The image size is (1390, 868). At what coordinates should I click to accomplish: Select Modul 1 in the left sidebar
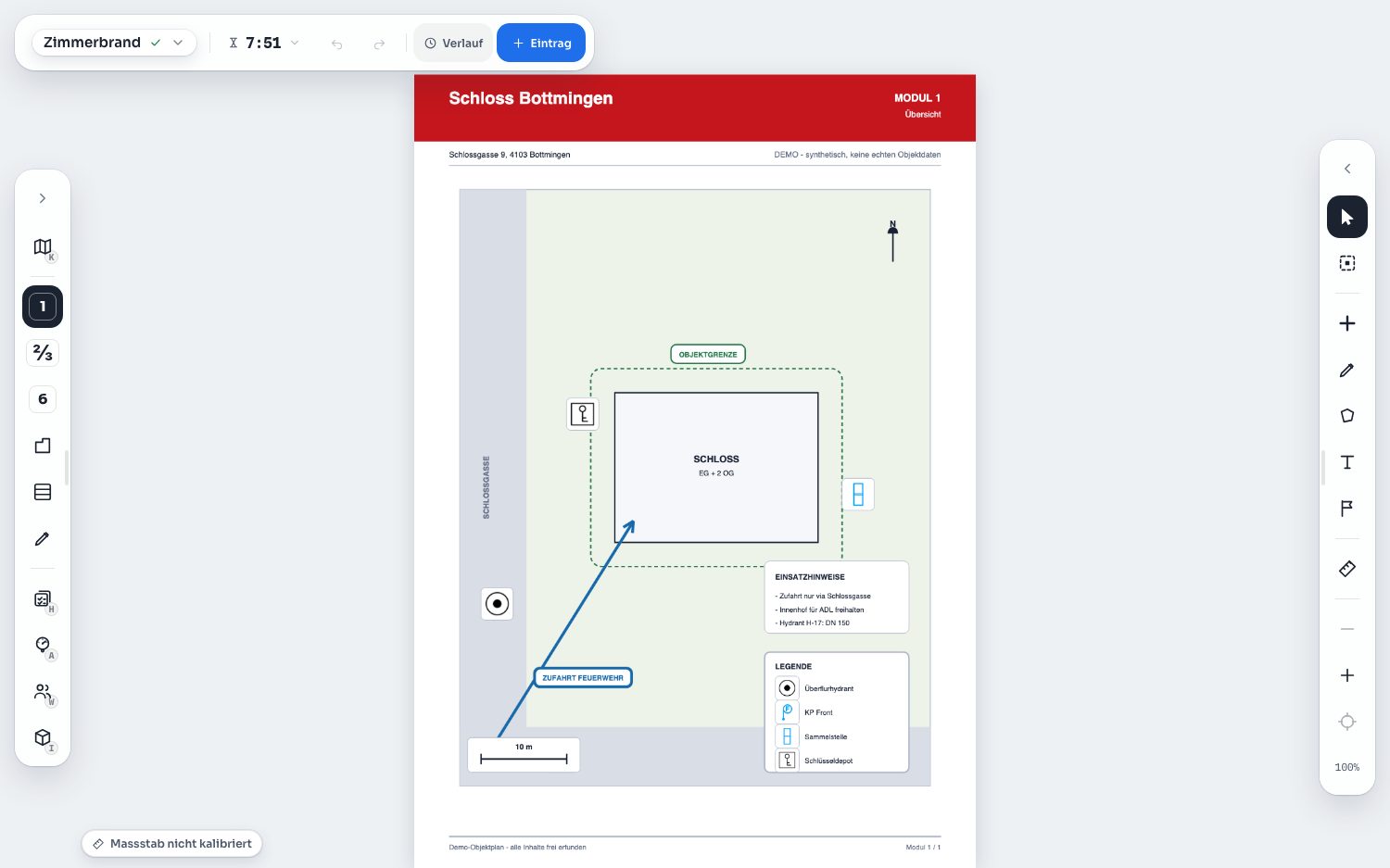(x=43, y=307)
